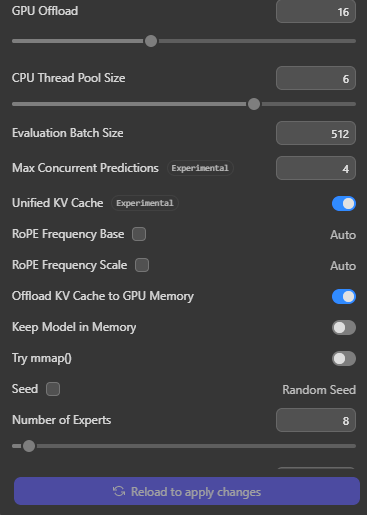This screenshot has width=367, height=515.
Task: Click the CPU Thread Pool Size slider handle
Action: click(254, 104)
